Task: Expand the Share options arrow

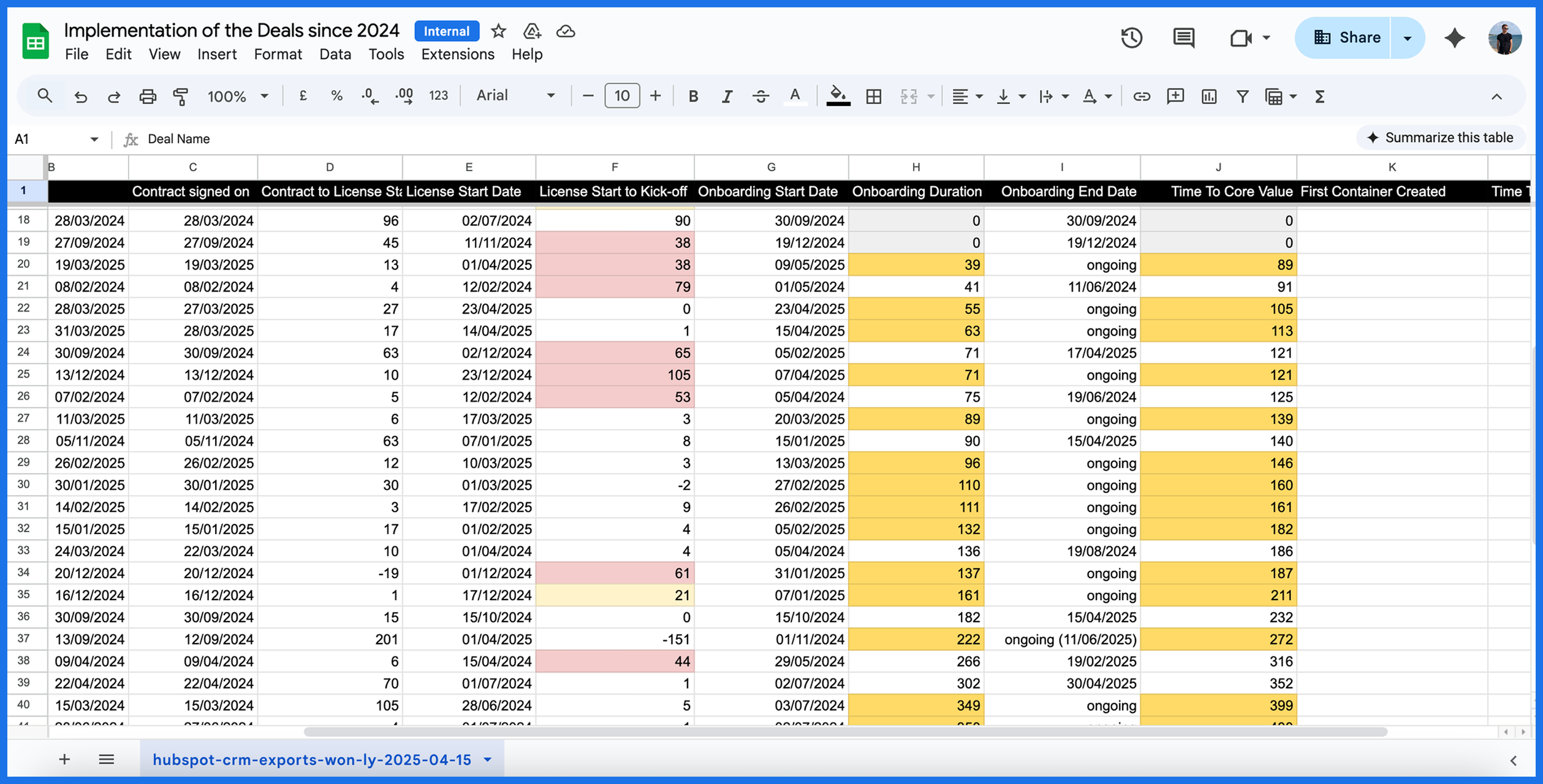Action: coord(1408,38)
